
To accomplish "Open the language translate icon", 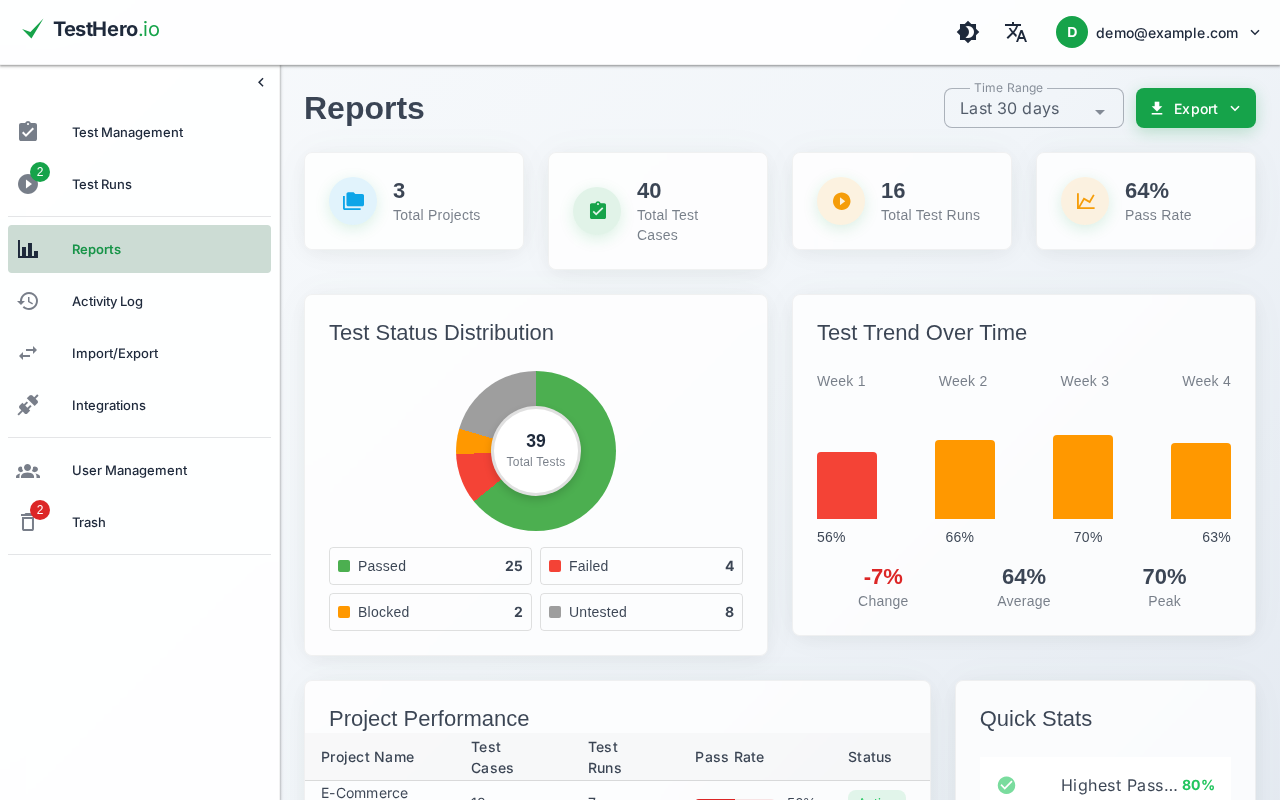I will 1016,32.
